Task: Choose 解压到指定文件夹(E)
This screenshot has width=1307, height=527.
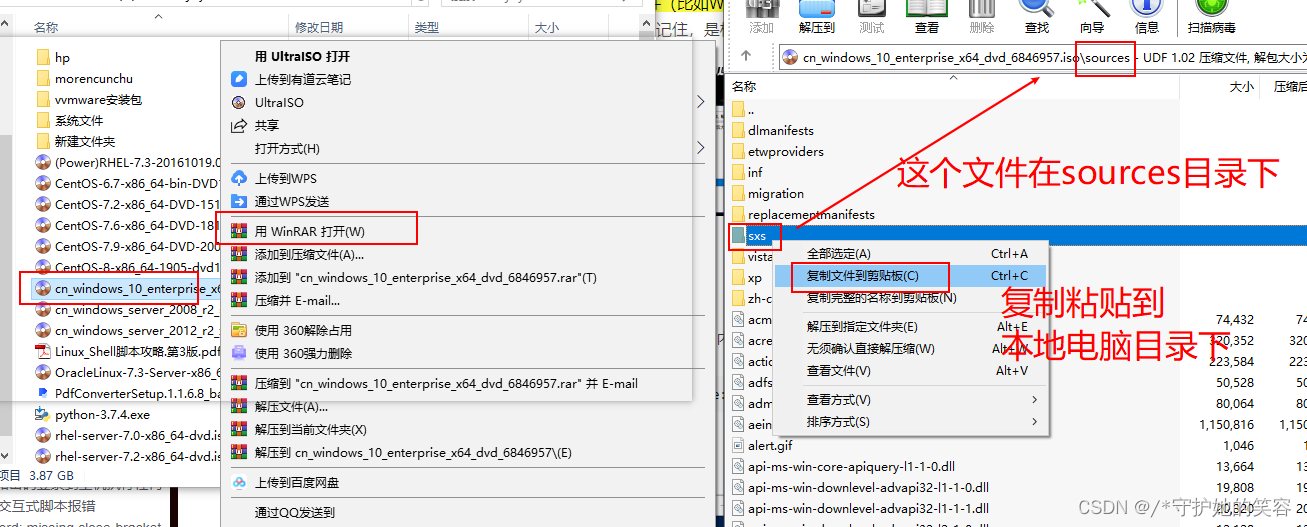Action: click(x=862, y=327)
